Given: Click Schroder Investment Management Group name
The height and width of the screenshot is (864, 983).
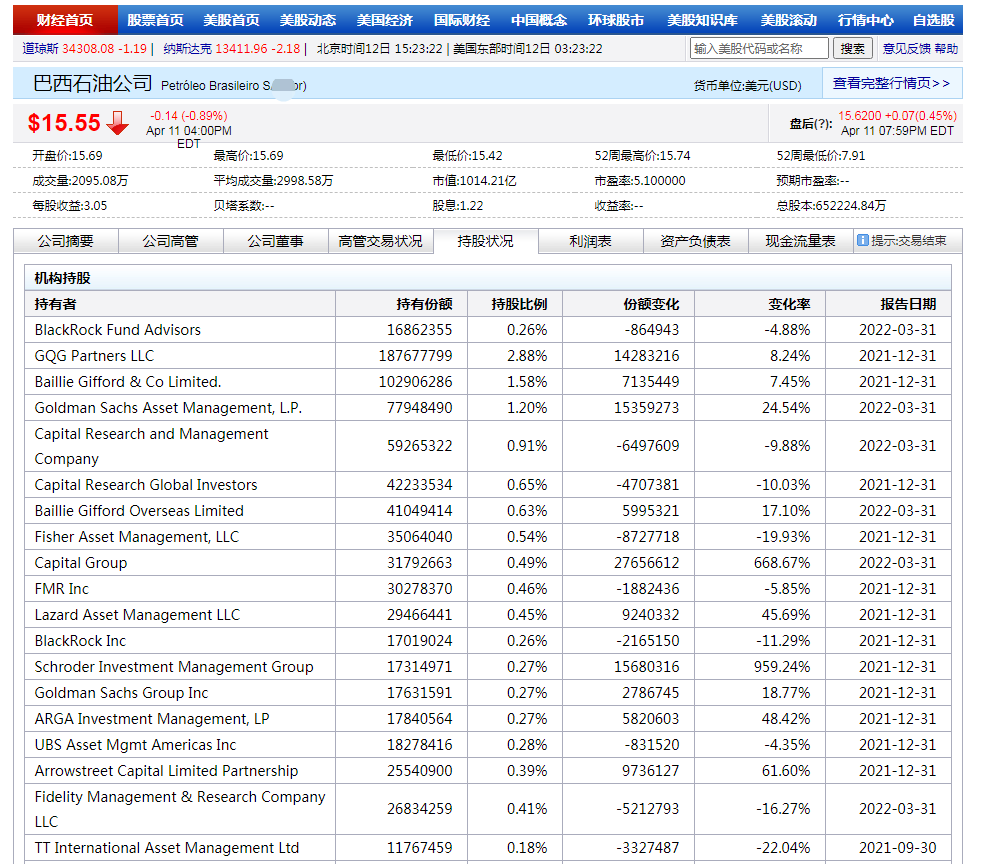Looking at the screenshot, I should tap(174, 666).
